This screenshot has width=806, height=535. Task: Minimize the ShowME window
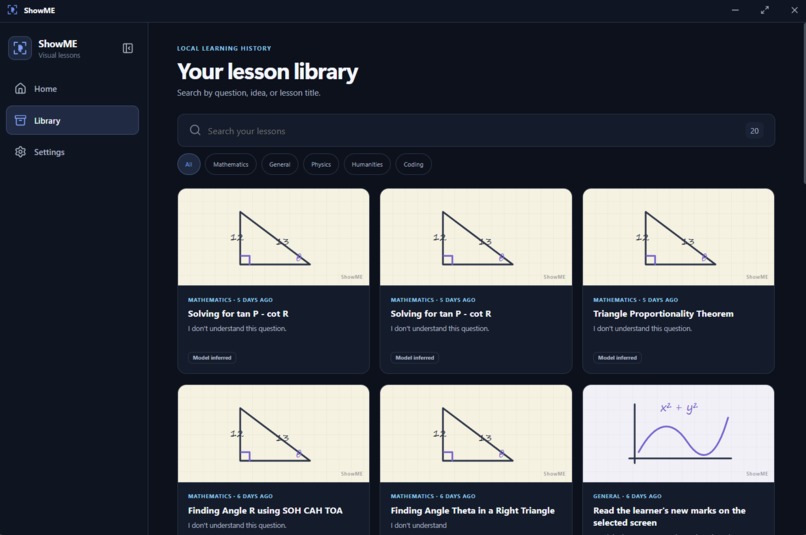tap(735, 10)
